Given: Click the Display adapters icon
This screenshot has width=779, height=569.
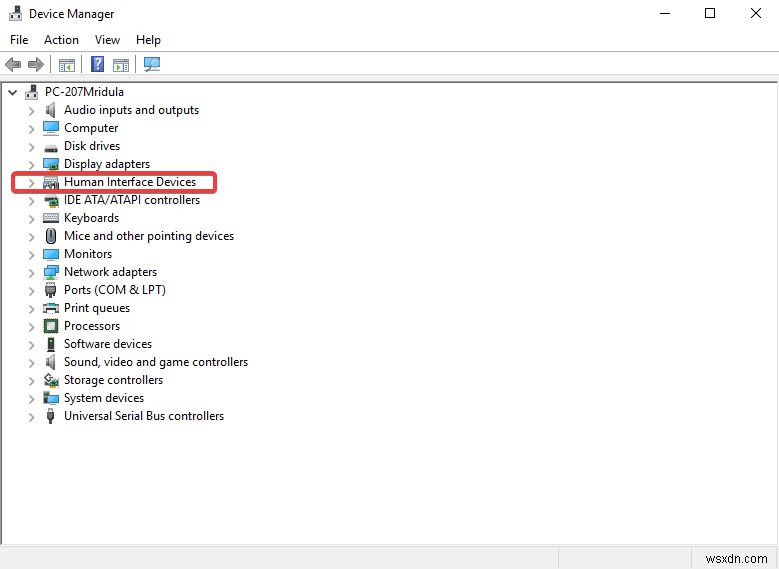Looking at the screenshot, I should pyautogui.click(x=51, y=164).
